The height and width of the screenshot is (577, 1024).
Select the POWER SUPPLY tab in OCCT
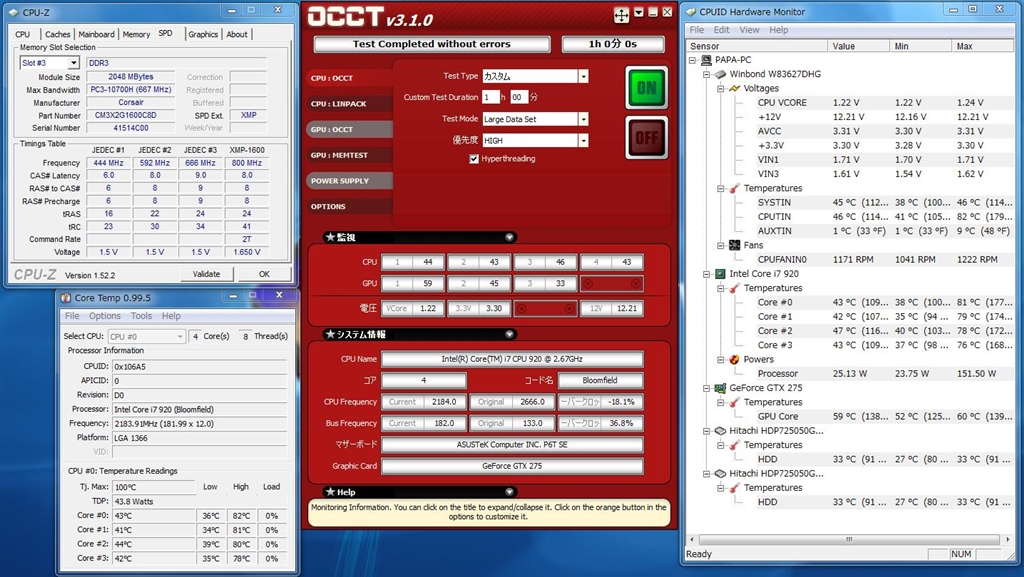(x=350, y=181)
